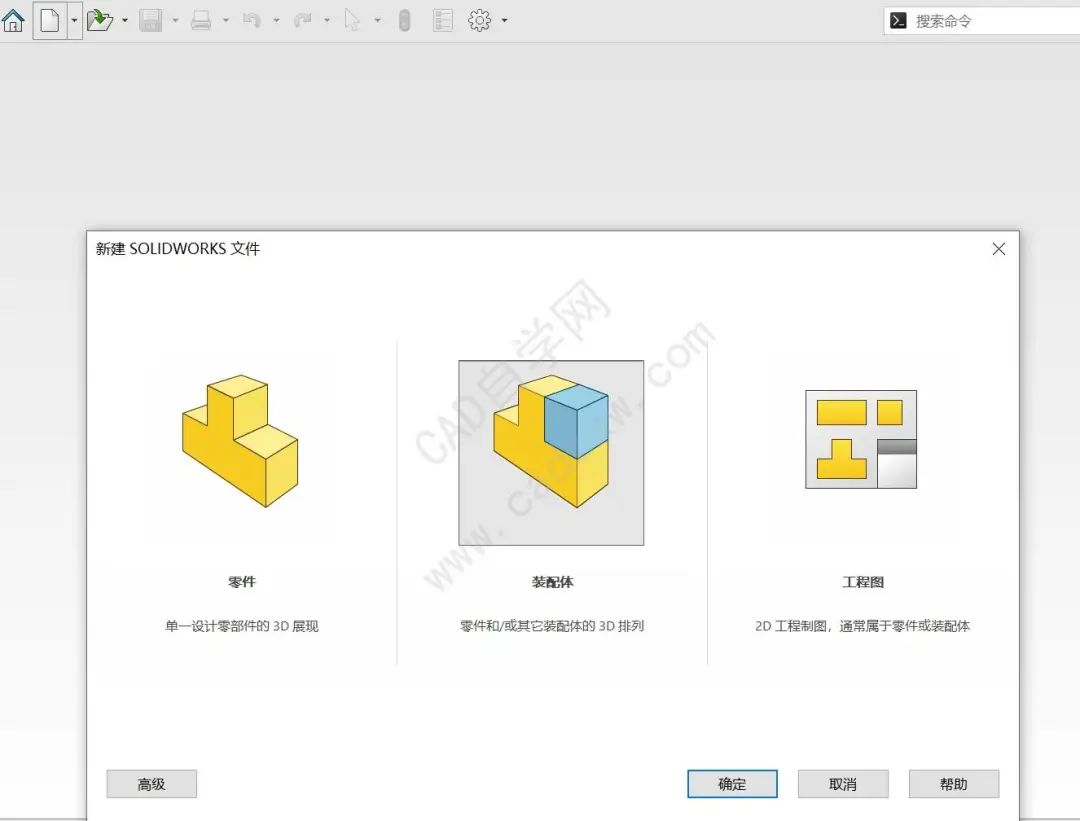1080x821 pixels.
Task: Expand the Options gear dropdown arrow
Action: (505, 21)
